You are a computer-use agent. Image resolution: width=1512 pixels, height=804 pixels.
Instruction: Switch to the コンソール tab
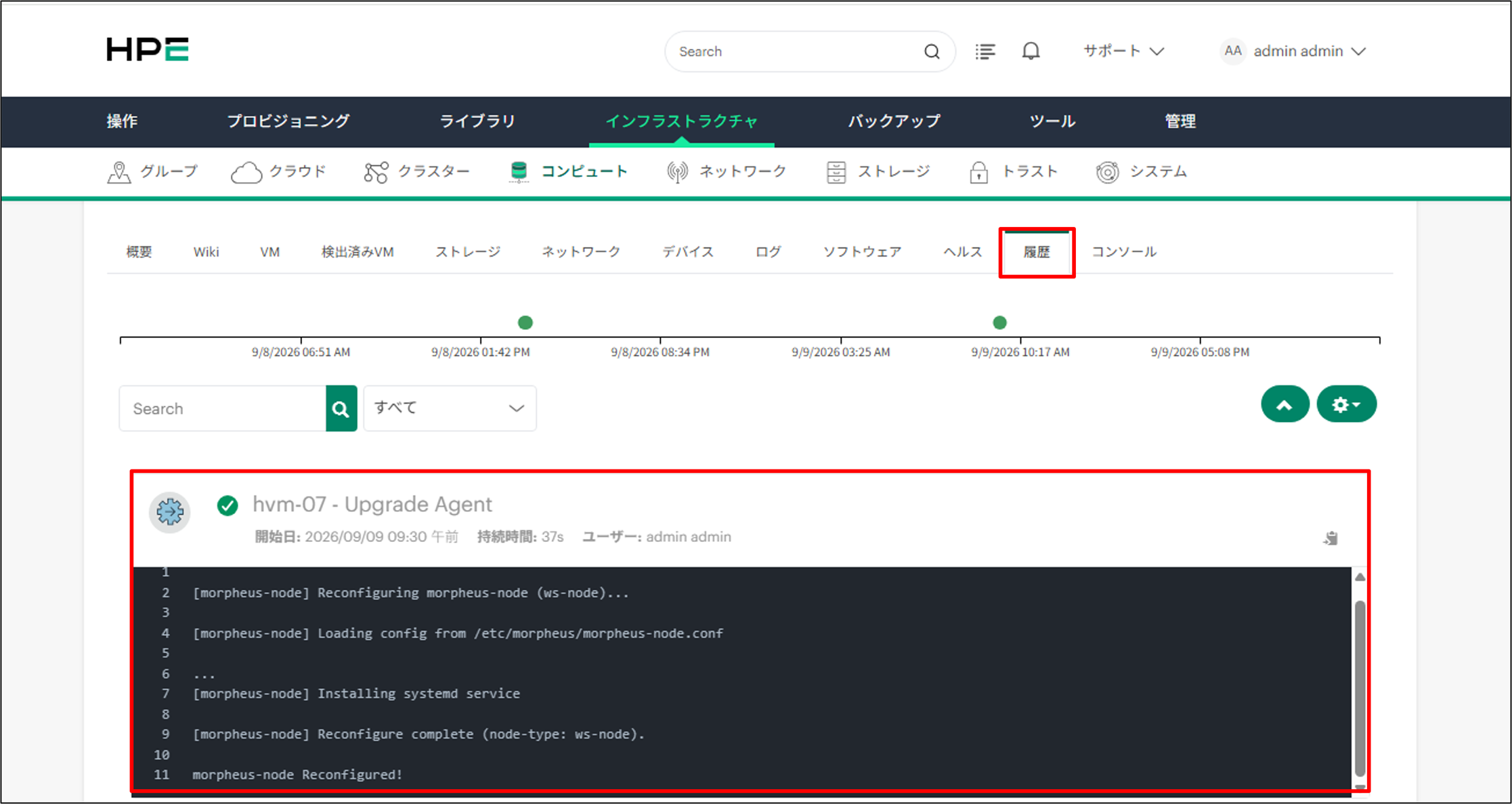tap(1124, 252)
